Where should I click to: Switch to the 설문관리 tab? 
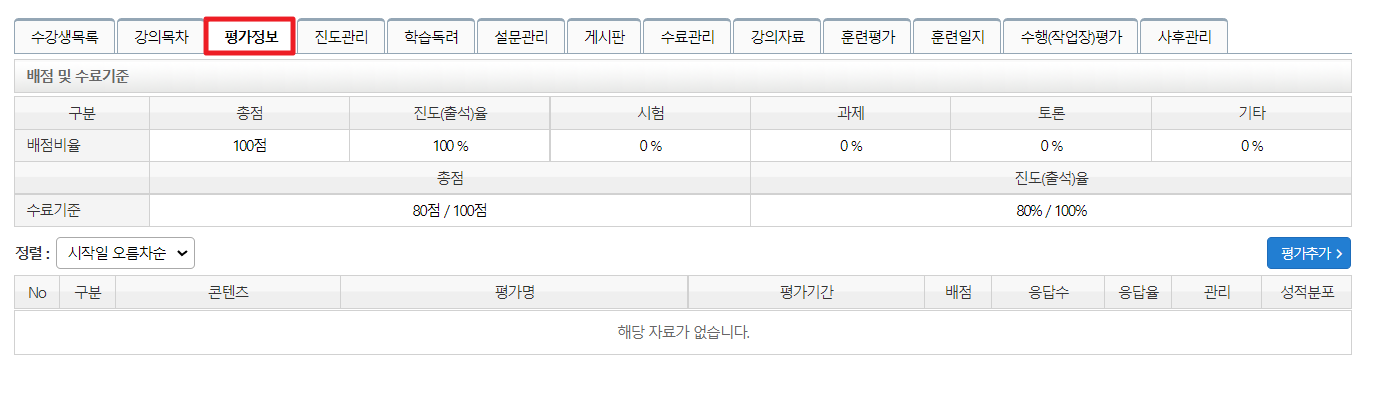tap(521, 38)
